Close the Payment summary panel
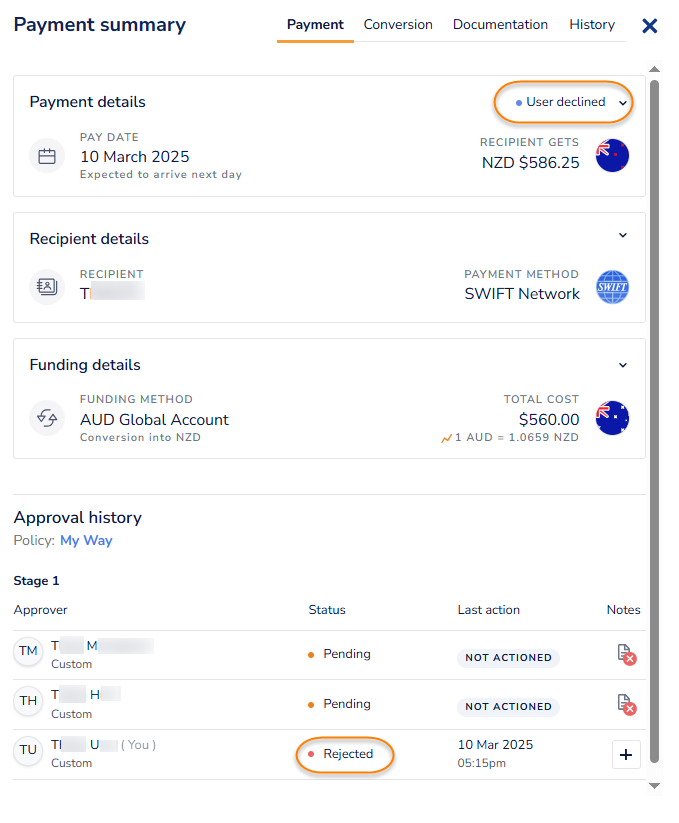Image resolution: width=679 pixels, height=823 pixels. point(650,26)
